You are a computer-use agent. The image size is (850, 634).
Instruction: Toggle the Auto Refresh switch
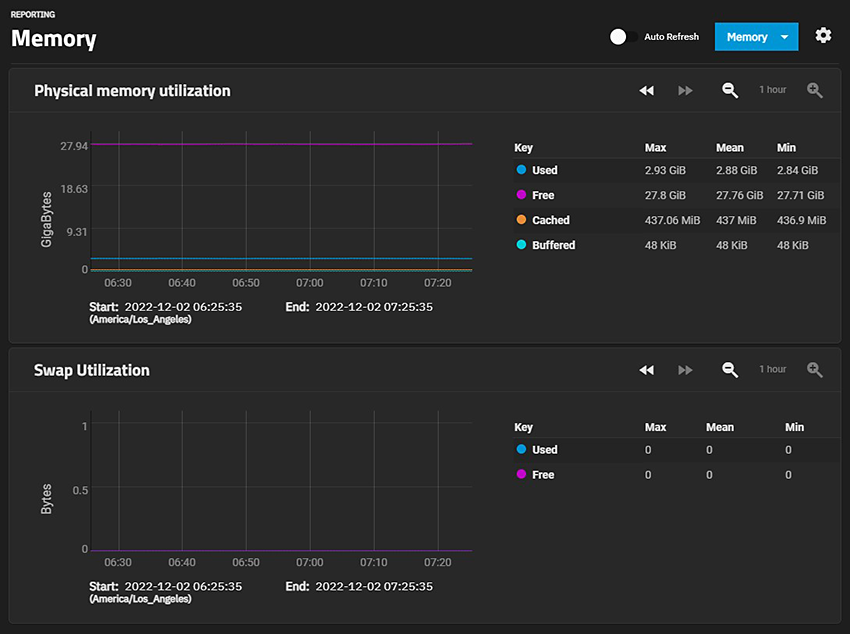(623, 37)
